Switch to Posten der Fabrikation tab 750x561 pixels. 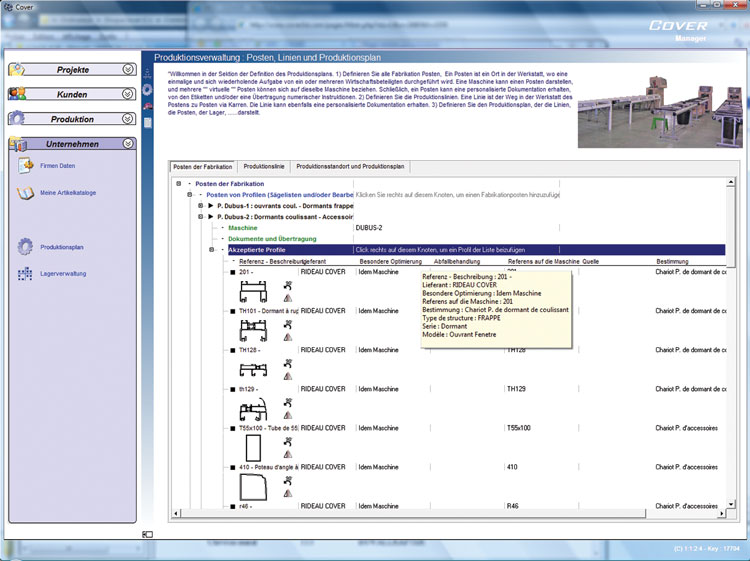[x=203, y=167]
